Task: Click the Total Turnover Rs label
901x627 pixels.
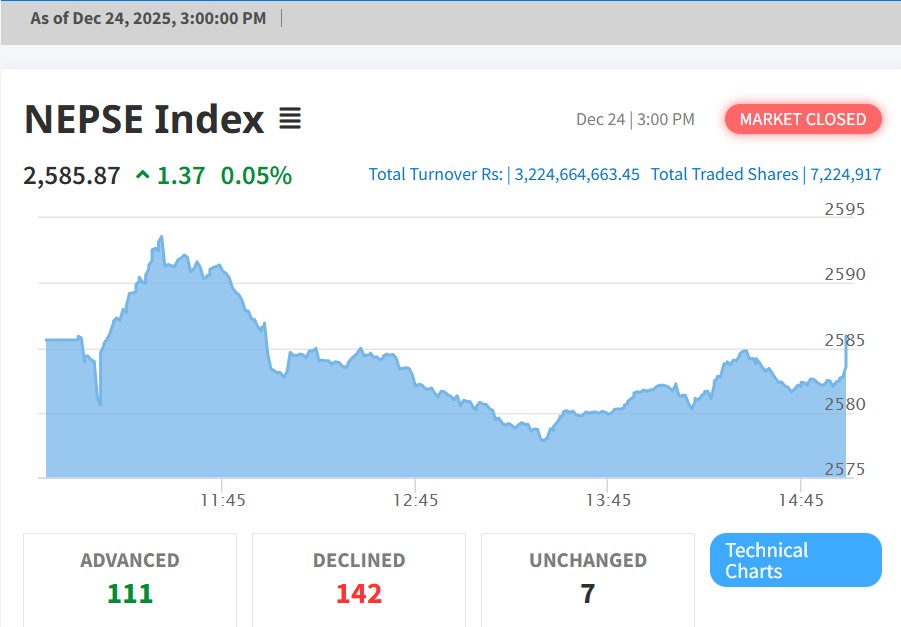Action: [435, 175]
